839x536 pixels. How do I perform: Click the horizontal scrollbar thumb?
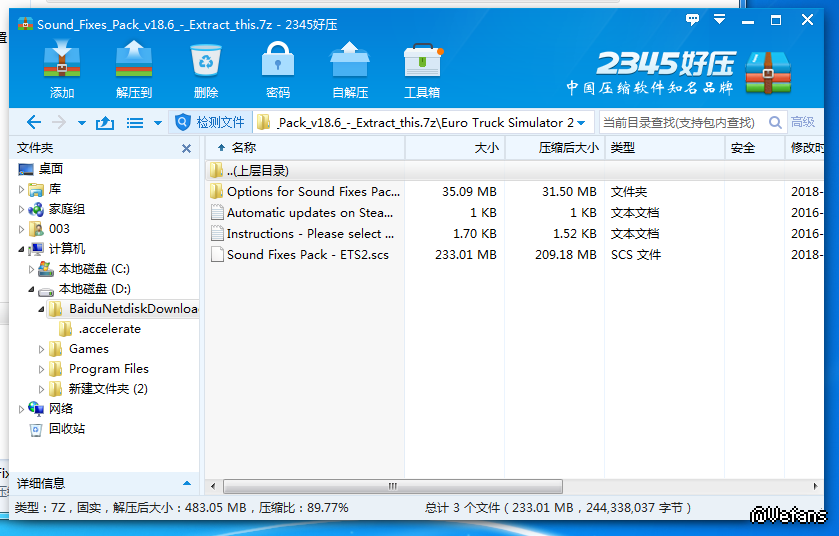point(393,486)
